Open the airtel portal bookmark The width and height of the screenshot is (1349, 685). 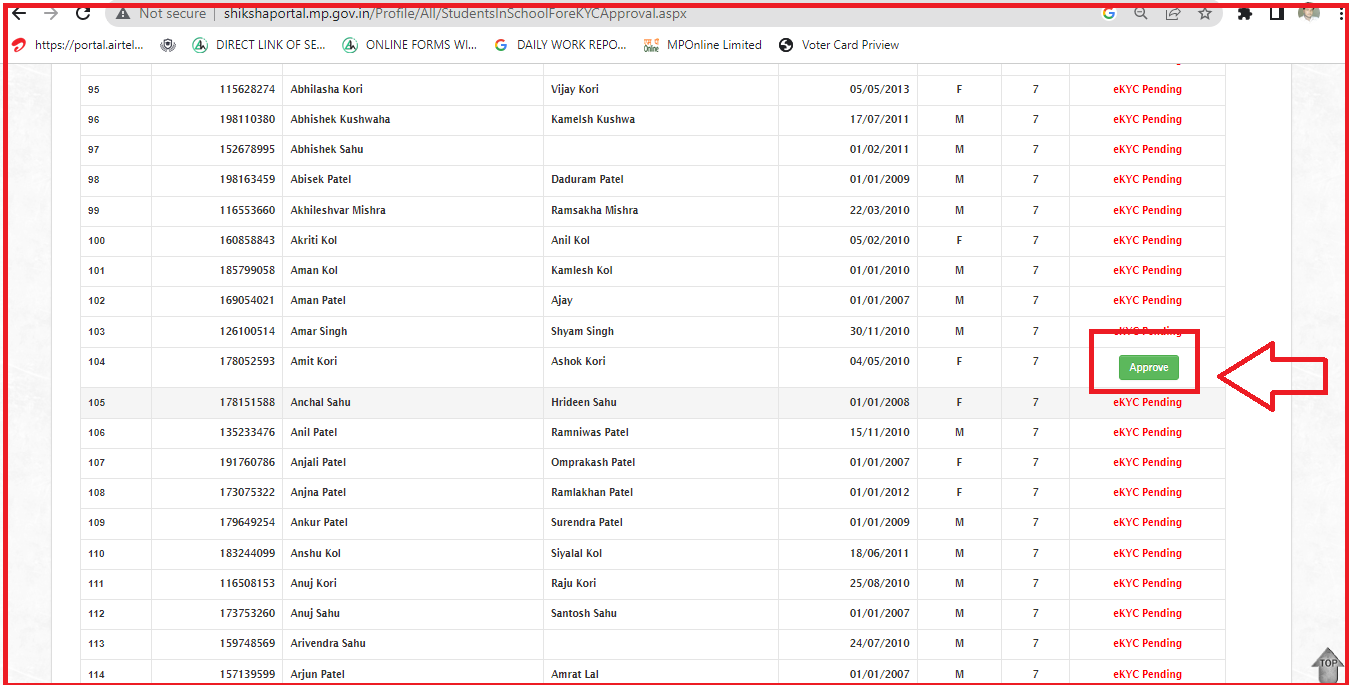pos(78,45)
